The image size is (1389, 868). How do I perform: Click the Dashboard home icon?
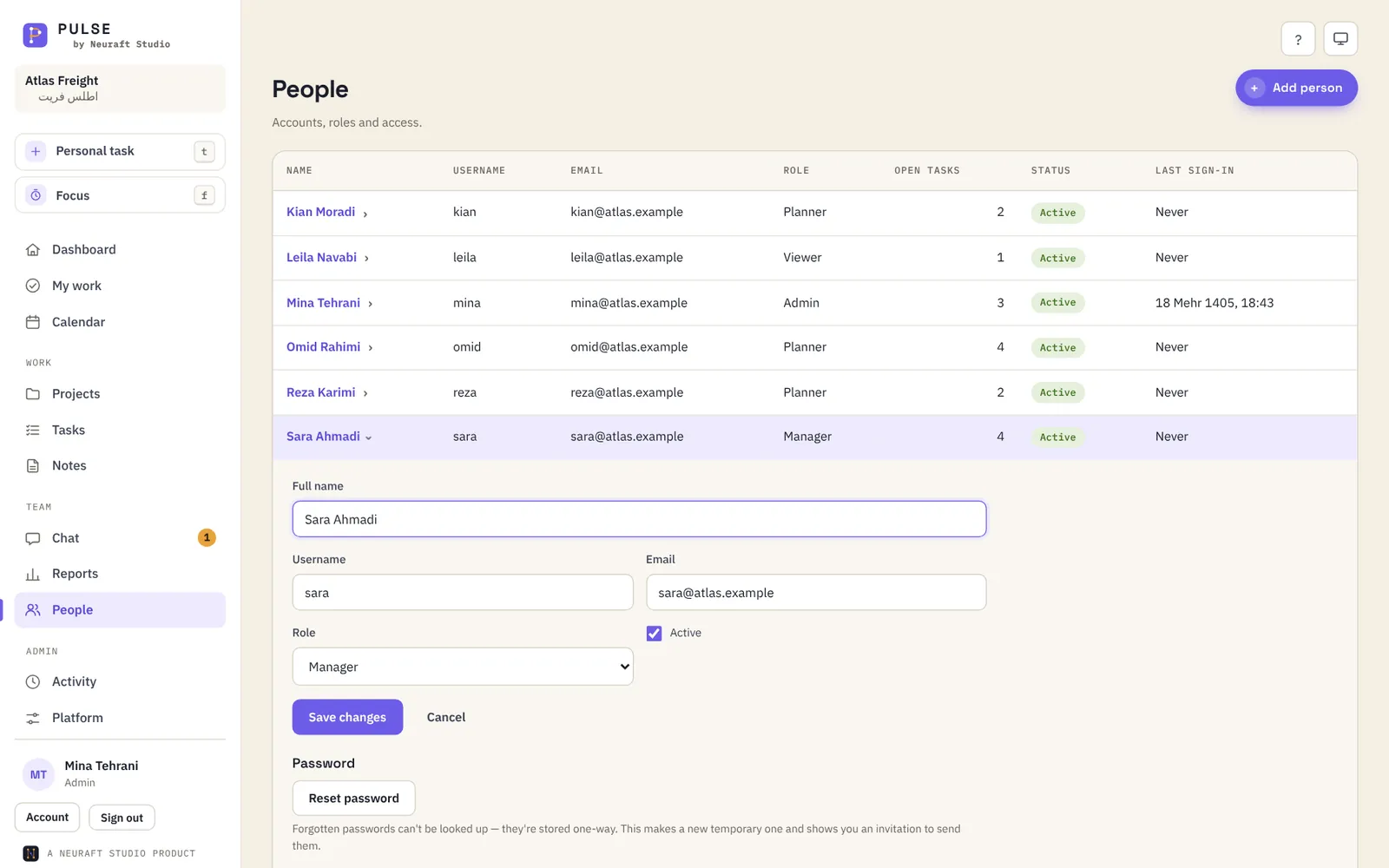point(33,250)
